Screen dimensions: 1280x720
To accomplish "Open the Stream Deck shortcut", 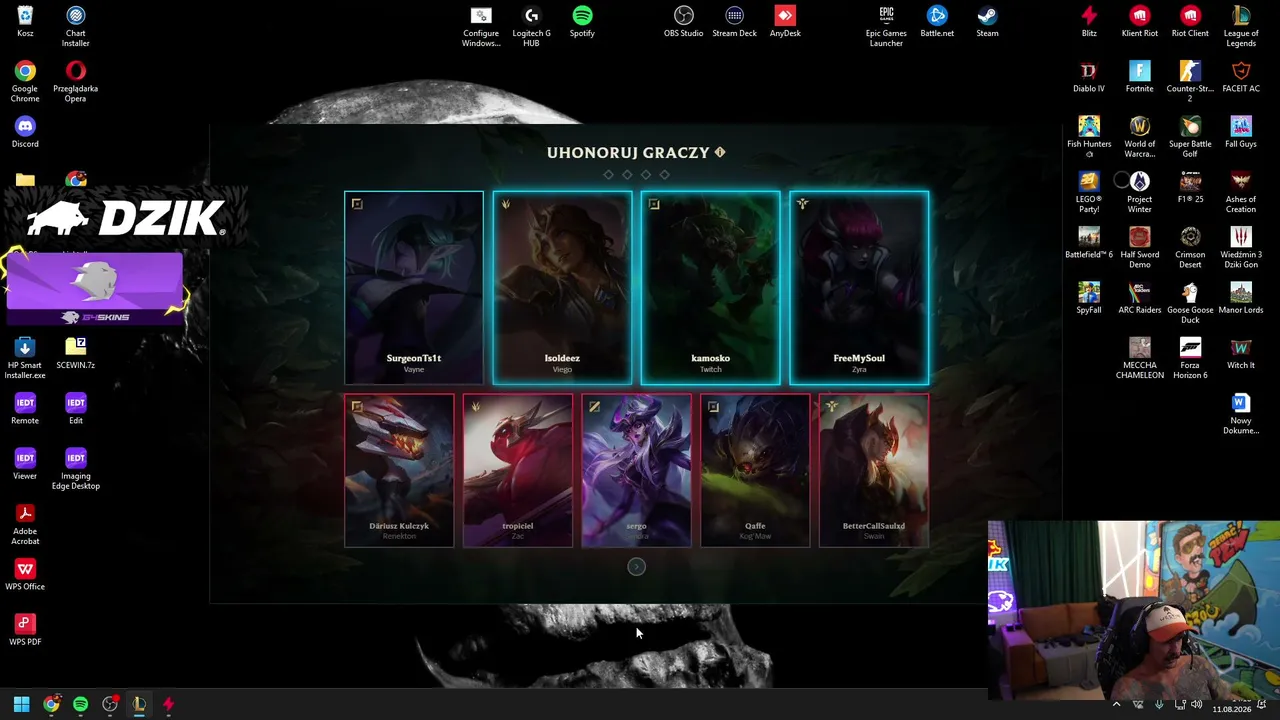I will click(734, 21).
